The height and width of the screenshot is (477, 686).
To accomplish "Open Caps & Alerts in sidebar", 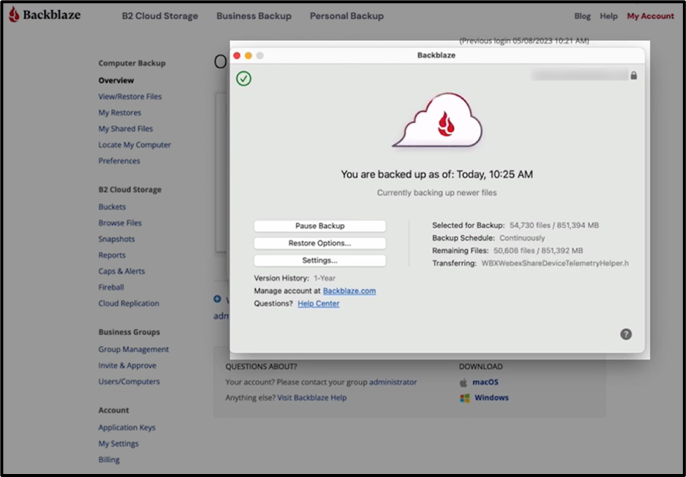I will point(121,271).
